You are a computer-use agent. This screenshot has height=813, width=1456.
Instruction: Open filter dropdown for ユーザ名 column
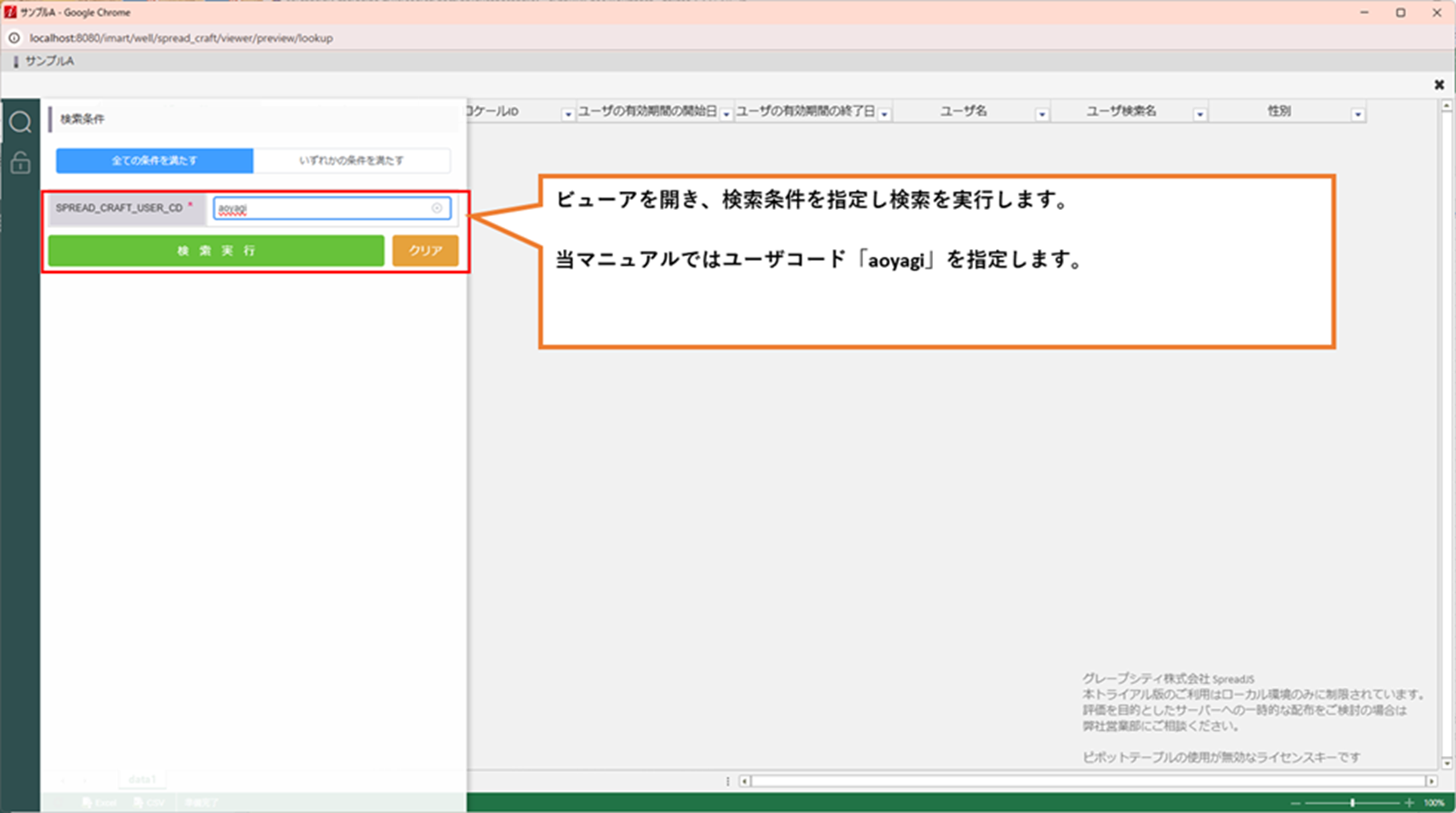[1041, 114]
